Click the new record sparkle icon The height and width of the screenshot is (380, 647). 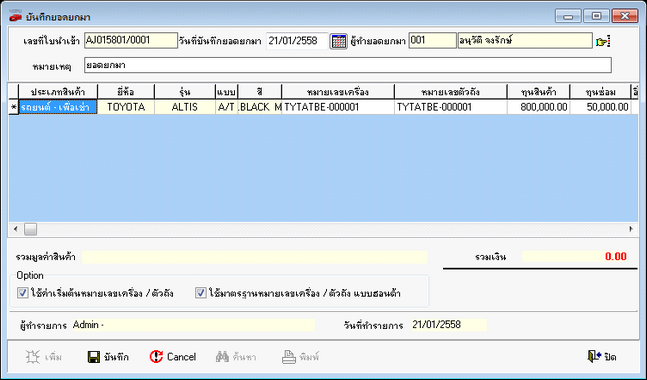(33, 357)
